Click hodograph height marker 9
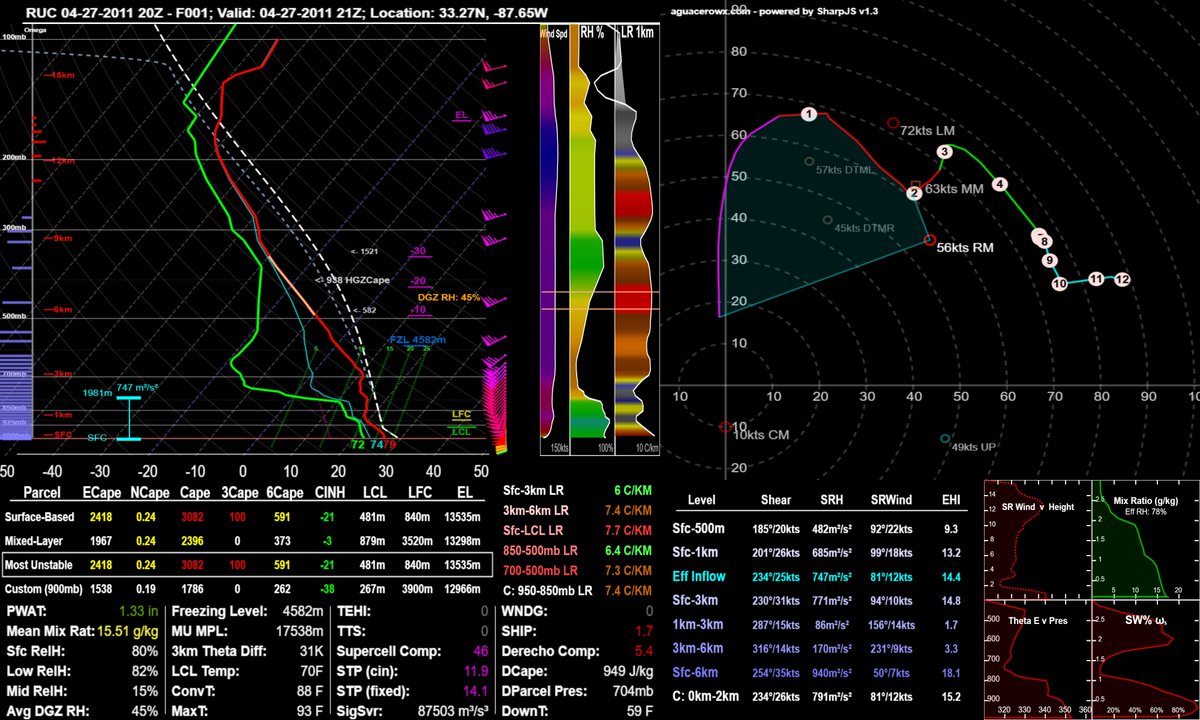The width and height of the screenshot is (1200, 720). point(1049,261)
